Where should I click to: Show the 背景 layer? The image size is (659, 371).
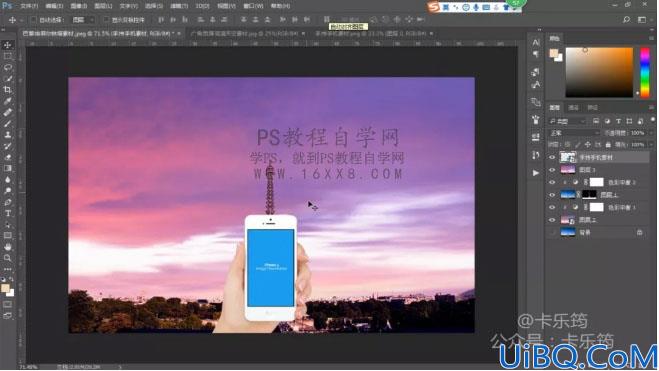(x=552, y=232)
